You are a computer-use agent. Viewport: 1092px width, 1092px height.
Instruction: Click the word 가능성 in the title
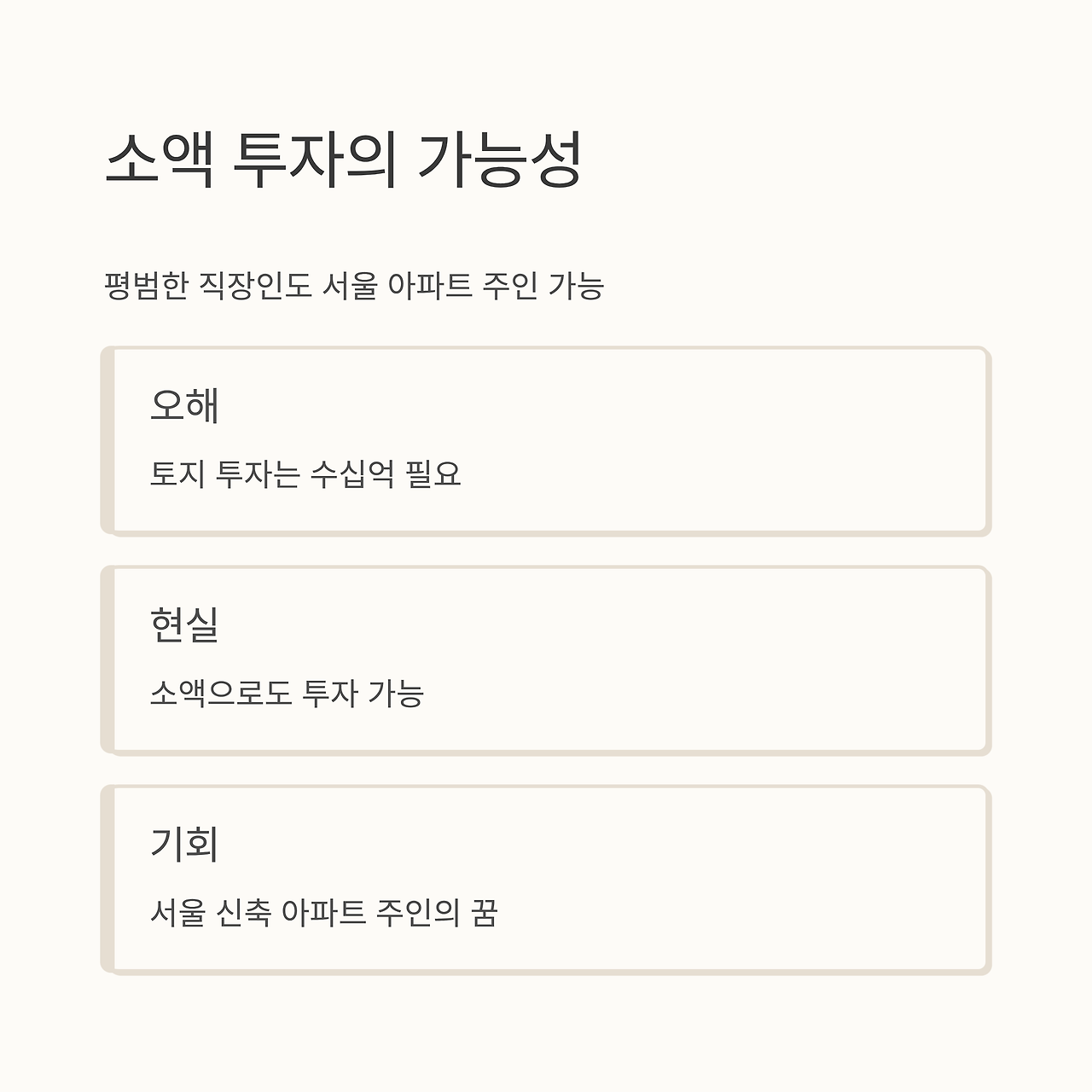[x=500, y=160]
